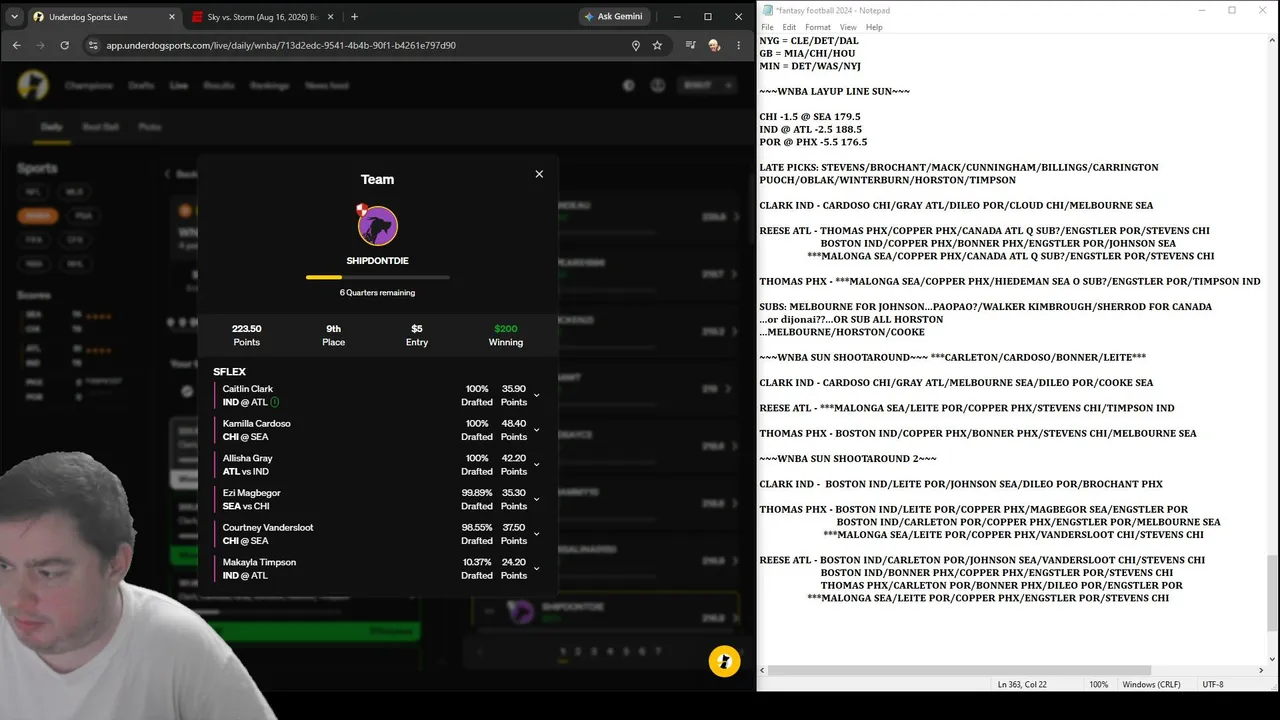Switch to the Sky vs. Storm tab
The height and width of the screenshot is (720, 1280).
[262, 17]
